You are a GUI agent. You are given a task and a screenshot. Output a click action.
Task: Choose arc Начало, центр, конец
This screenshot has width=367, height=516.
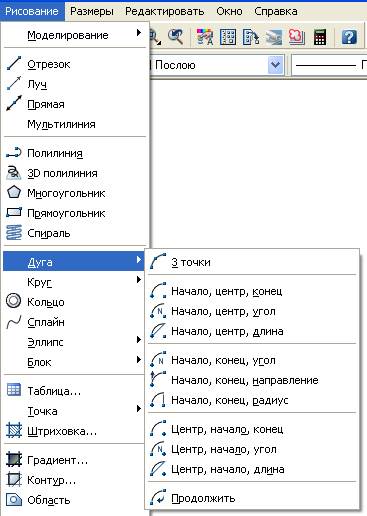point(252,291)
